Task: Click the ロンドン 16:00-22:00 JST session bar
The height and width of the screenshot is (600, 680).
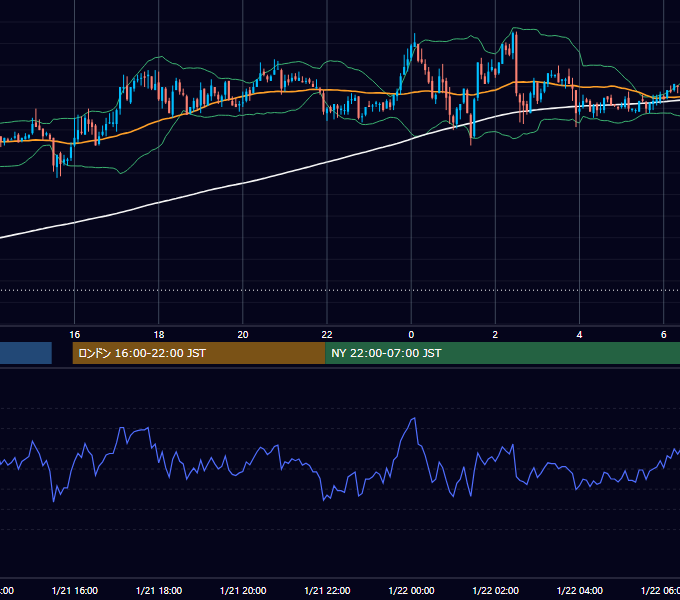Action: click(x=199, y=353)
